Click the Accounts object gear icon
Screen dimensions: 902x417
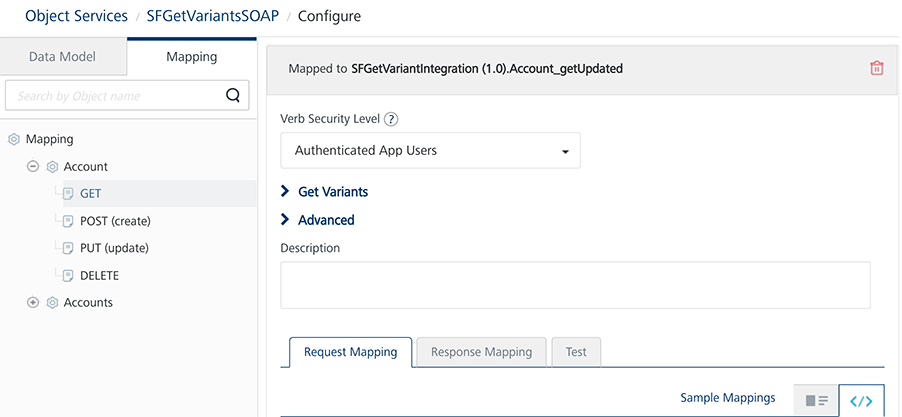click(x=53, y=303)
